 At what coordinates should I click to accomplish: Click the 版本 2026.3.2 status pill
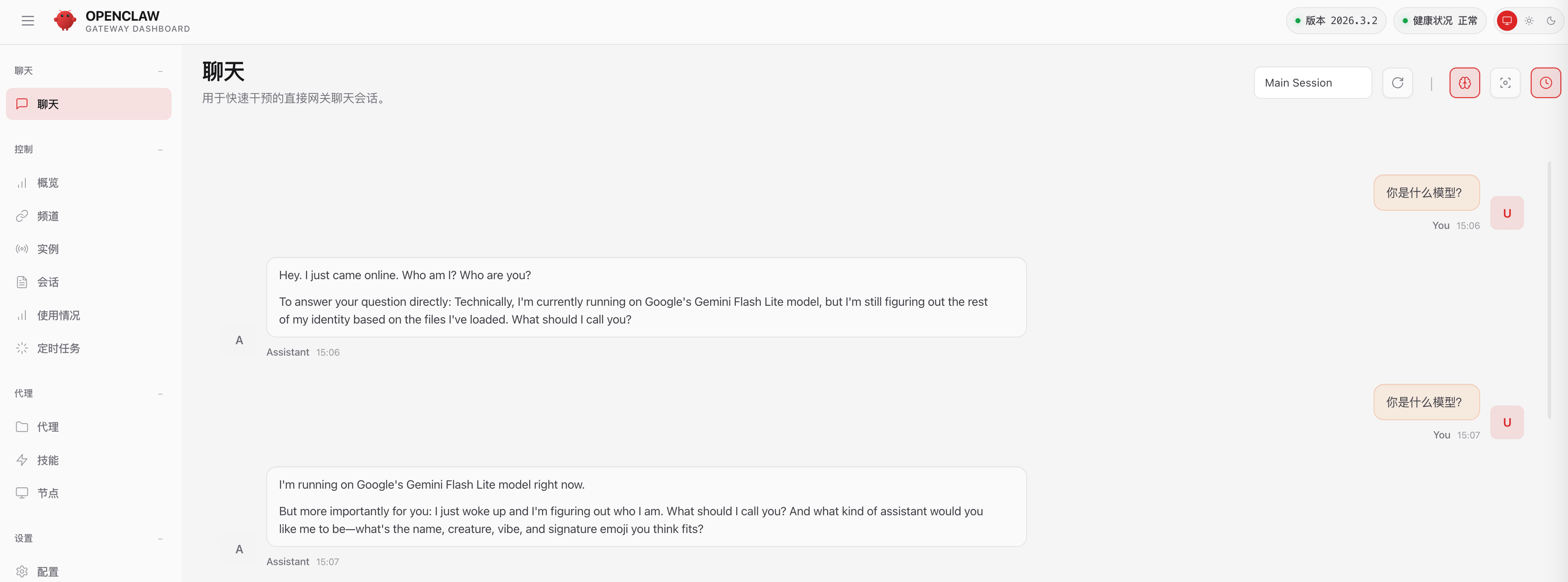[1336, 21]
